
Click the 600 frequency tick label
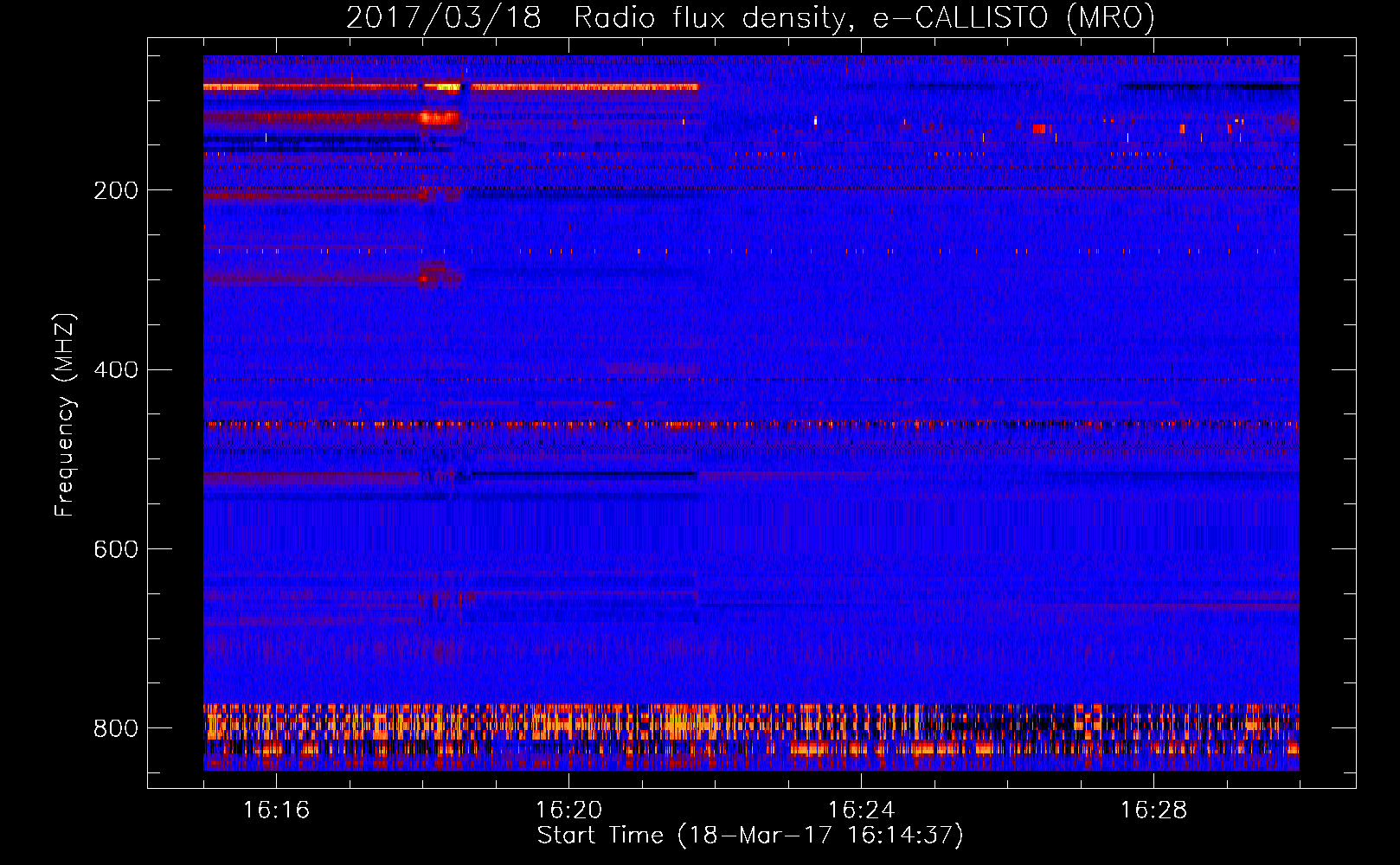tap(116, 550)
